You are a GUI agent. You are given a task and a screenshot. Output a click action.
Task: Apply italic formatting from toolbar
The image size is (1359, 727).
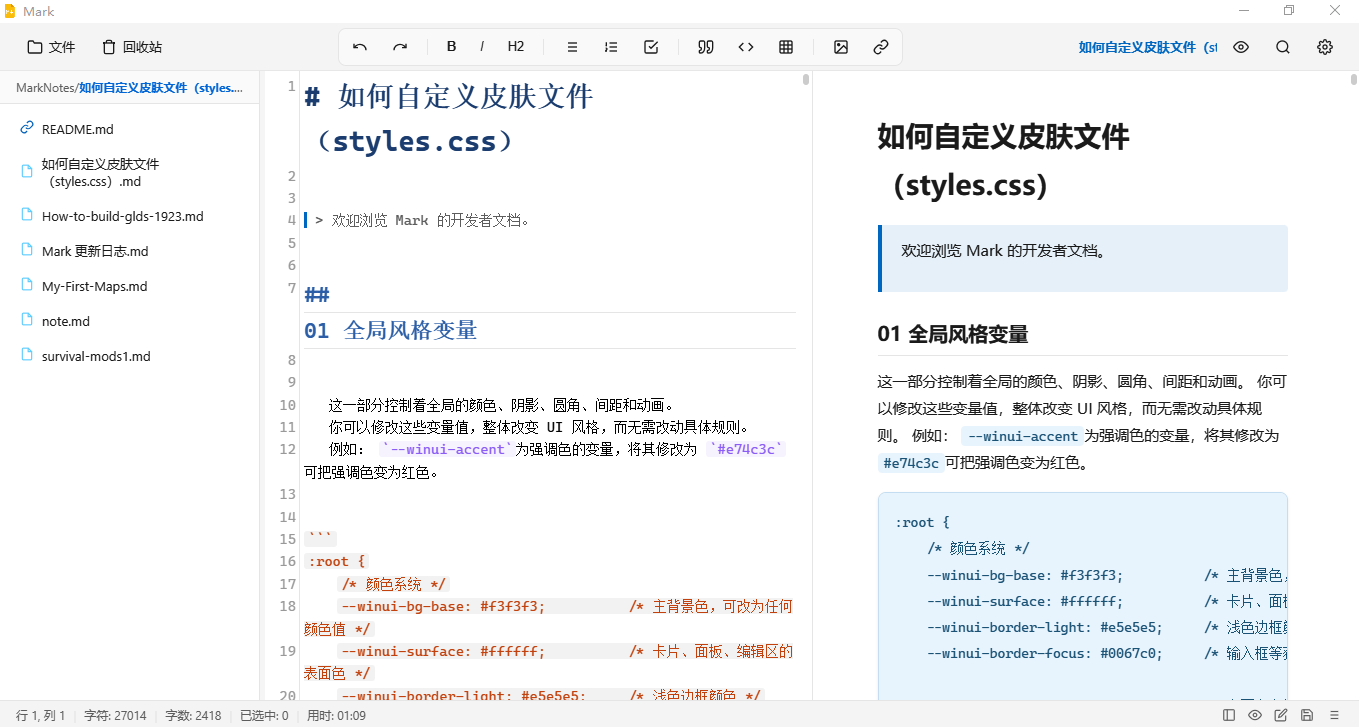(482, 47)
